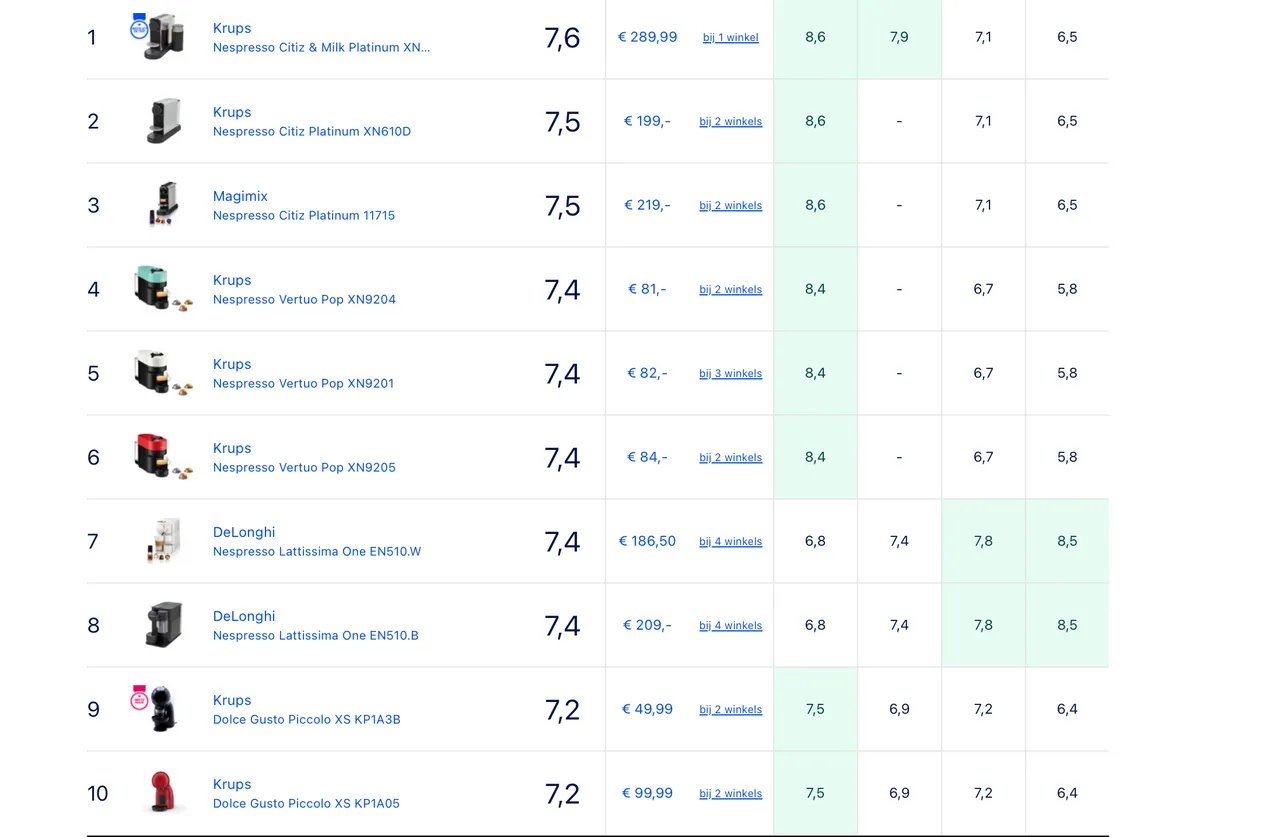Click the 8,6 score in Citiz Platinum XN610D row
The image size is (1280, 837).
pos(815,121)
